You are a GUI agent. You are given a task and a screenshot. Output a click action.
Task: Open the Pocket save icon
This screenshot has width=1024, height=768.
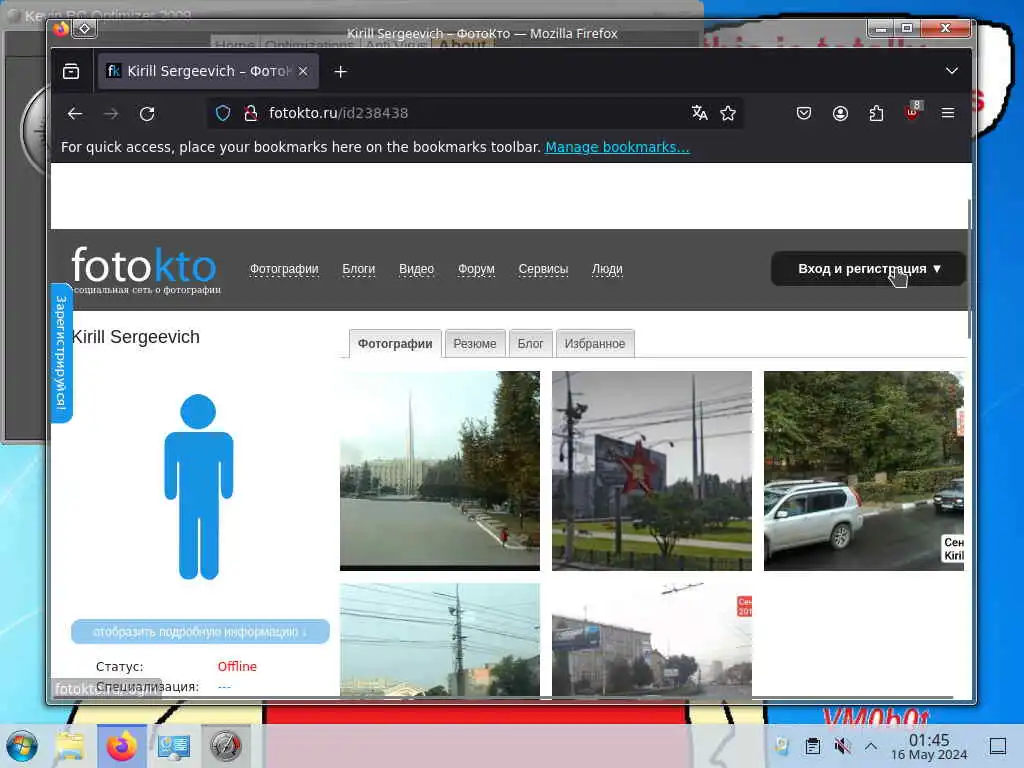click(804, 113)
